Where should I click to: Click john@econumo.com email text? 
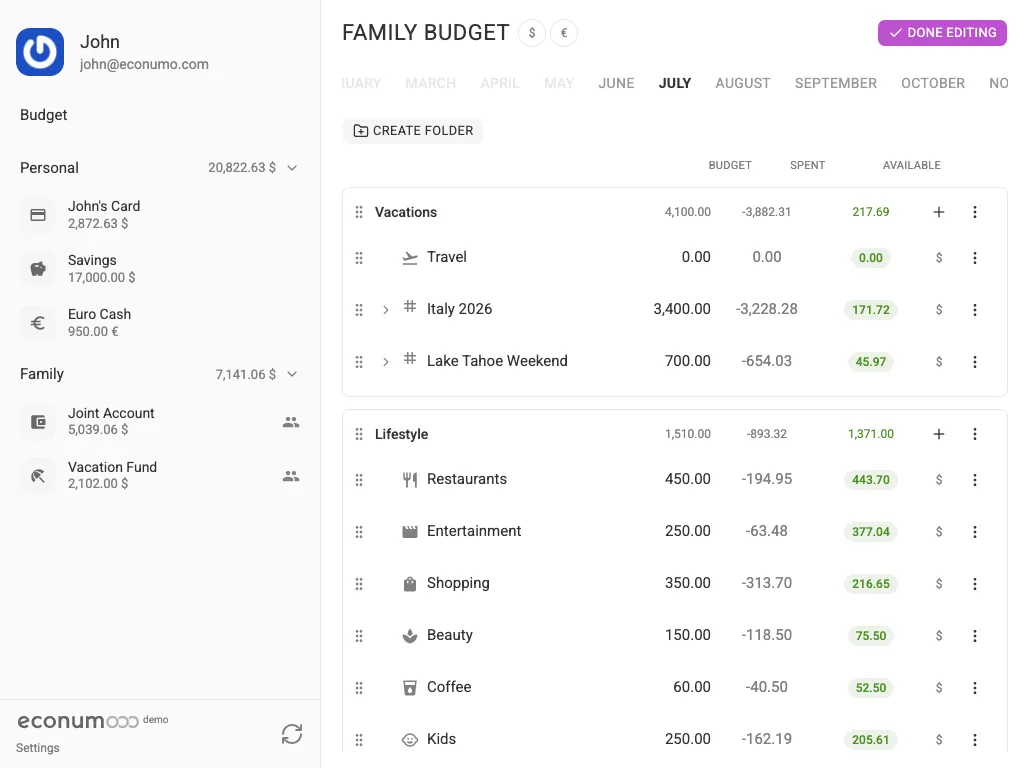[144, 64]
